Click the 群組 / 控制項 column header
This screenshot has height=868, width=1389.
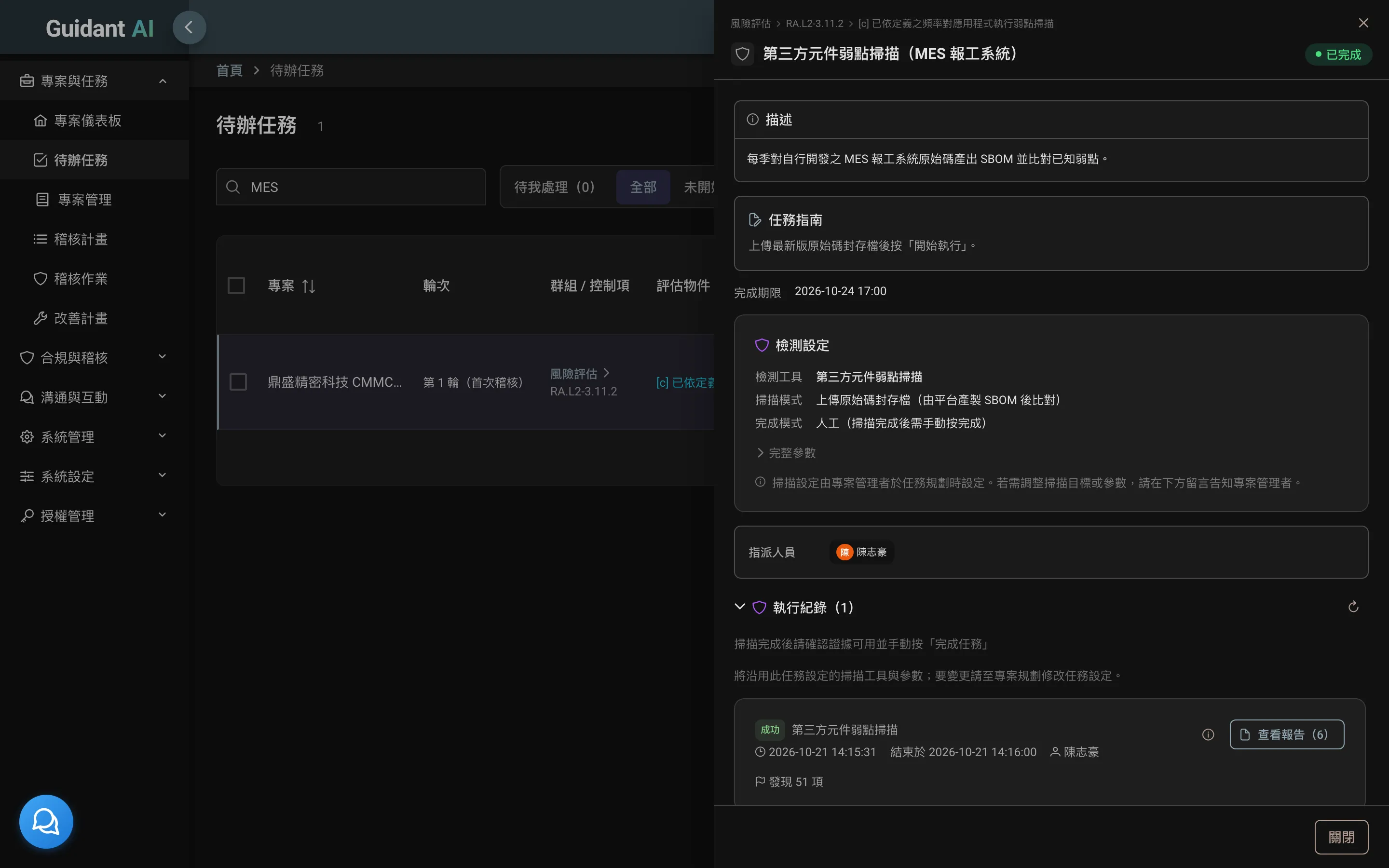click(589, 286)
